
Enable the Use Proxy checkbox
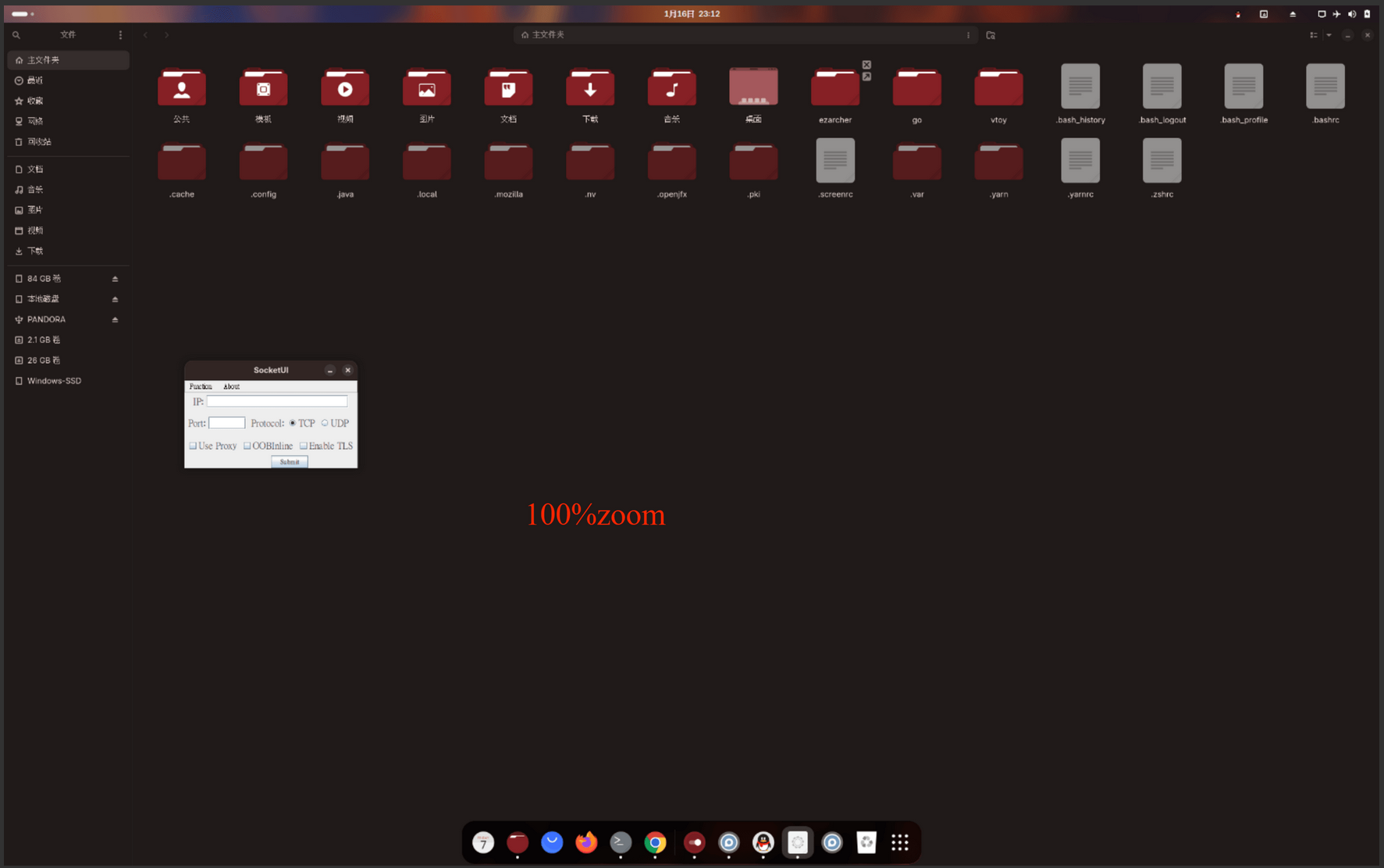click(193, 446)
